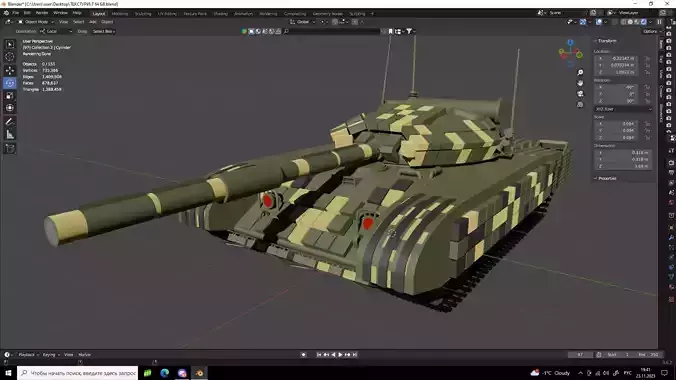Open Blender from the taskbar
The image size is (676, 380).
point(199,373)
